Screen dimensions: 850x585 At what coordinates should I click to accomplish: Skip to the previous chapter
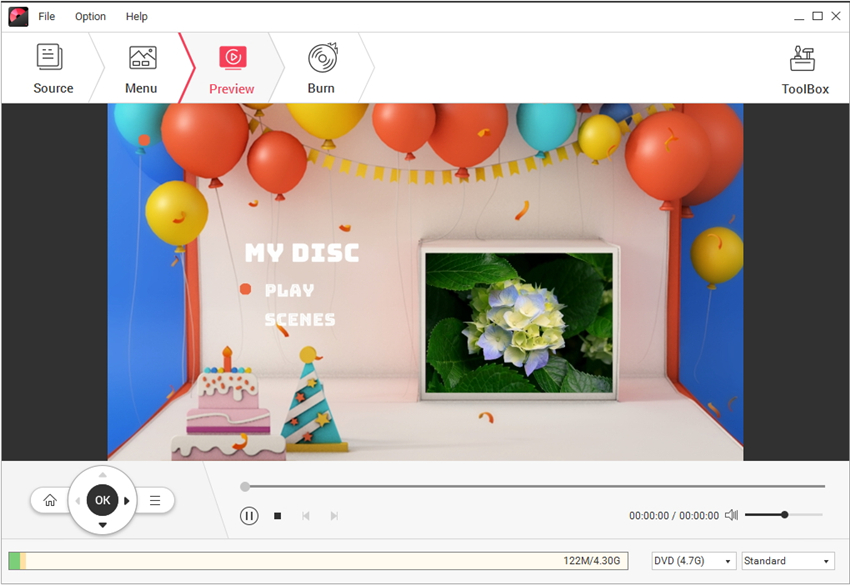pos(306,516)
